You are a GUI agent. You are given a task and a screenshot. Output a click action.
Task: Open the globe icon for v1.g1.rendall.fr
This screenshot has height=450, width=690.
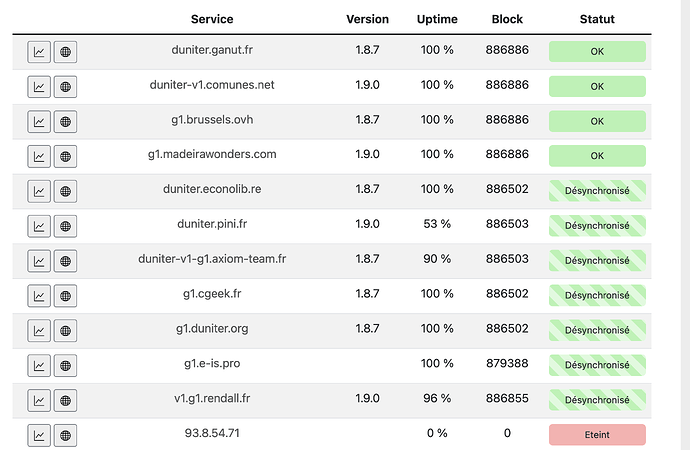pyautogui.click(x=66, y=400)
